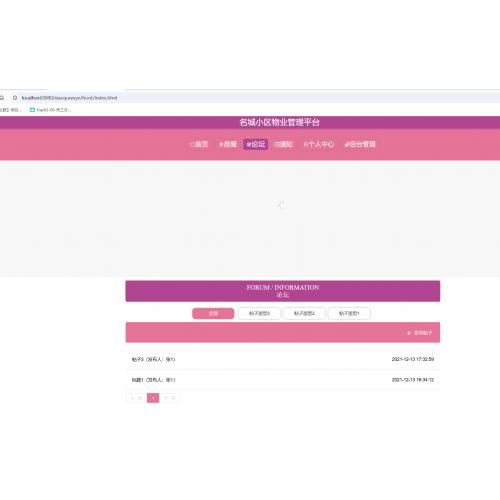The height and width of the screenshot is (500, 500).
Task: Open the blue bookmark folder icon
Action: tap(32, 110)
